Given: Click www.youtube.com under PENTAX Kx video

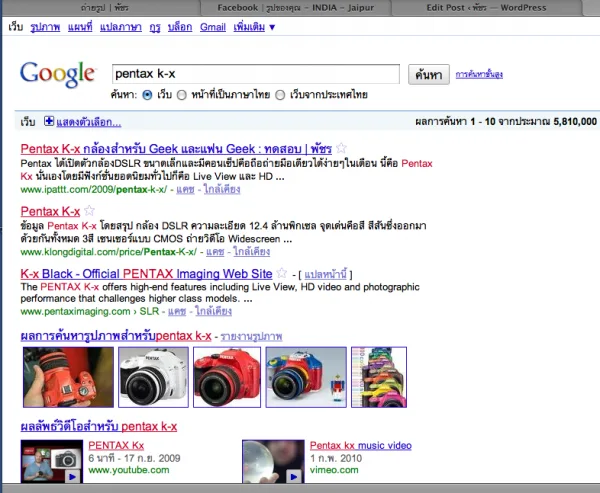Looking at the screenshot, I should click(129, 470).
